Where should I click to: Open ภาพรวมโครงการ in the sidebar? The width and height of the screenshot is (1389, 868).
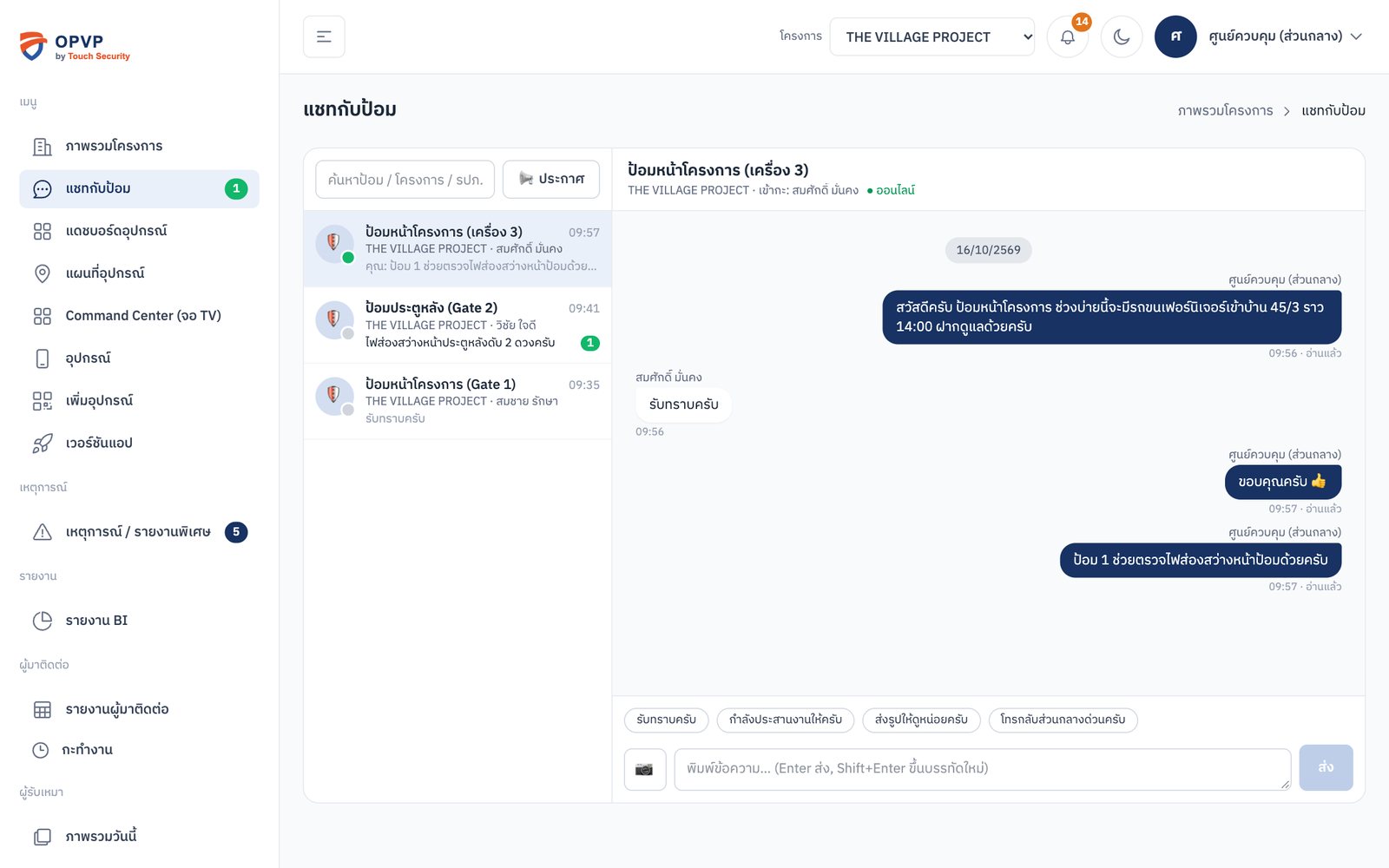[139, 146]
